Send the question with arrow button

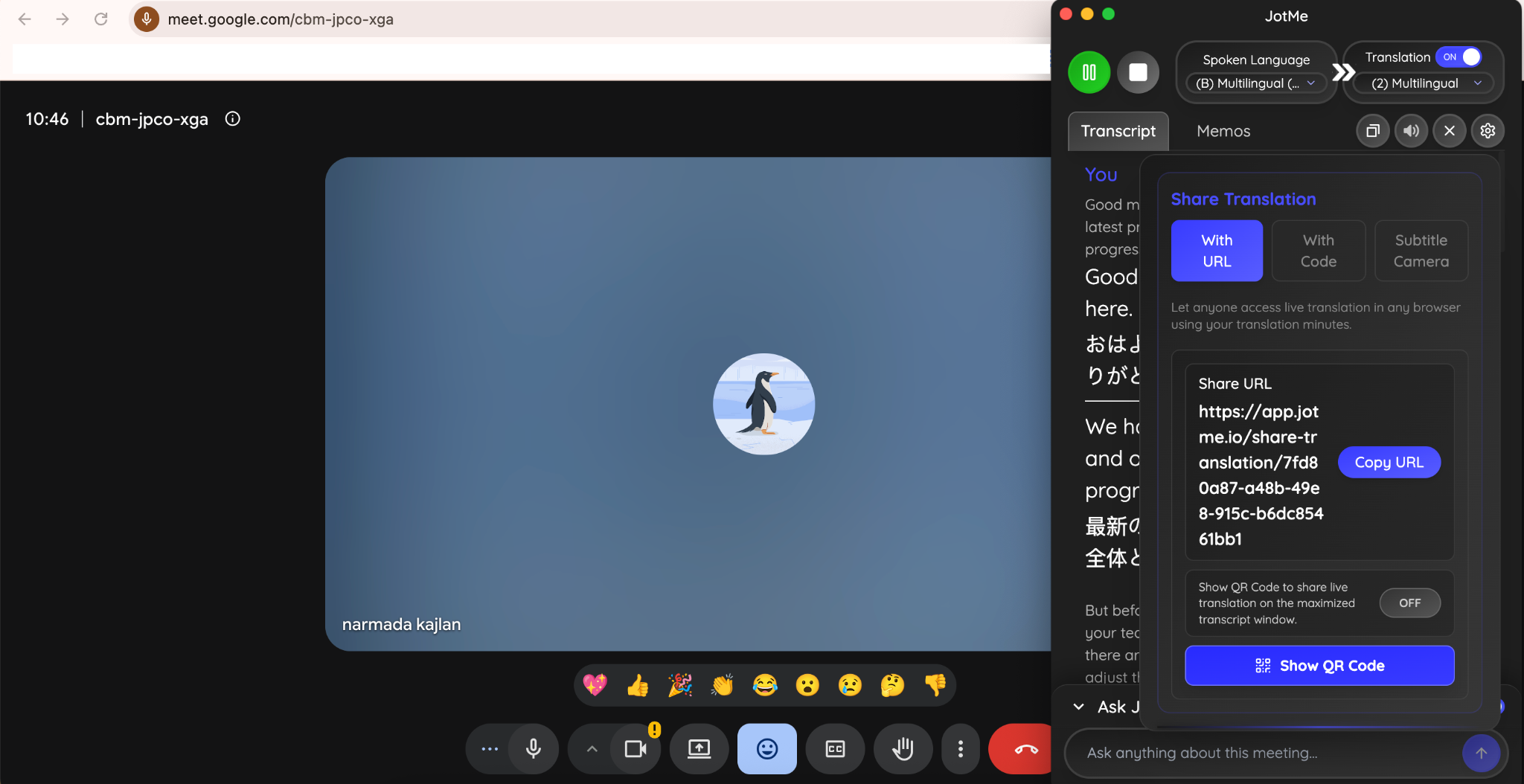point(1481,754)
